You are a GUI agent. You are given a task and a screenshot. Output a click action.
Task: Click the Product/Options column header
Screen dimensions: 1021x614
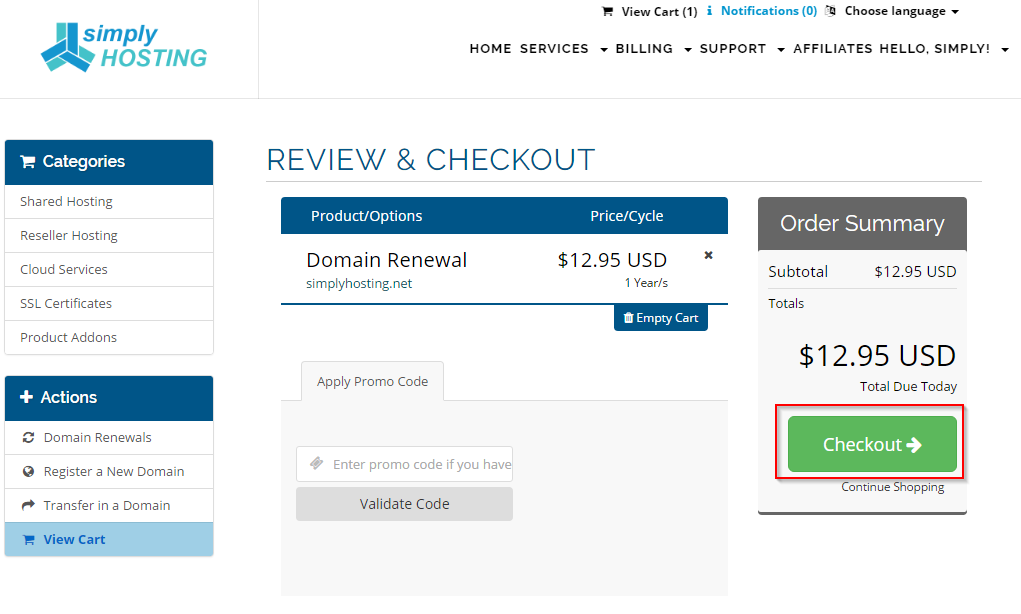pyautogui.click(x=367, y=216)
